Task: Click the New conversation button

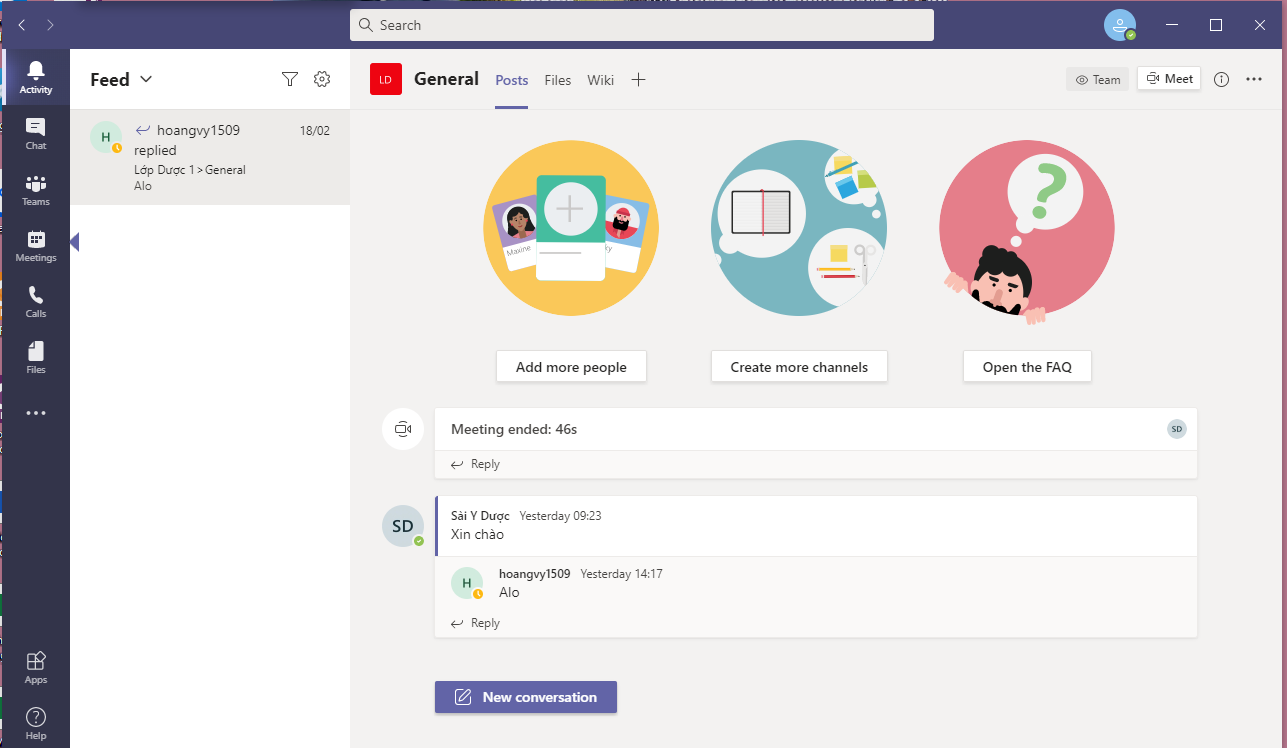Action: point(526,697)
